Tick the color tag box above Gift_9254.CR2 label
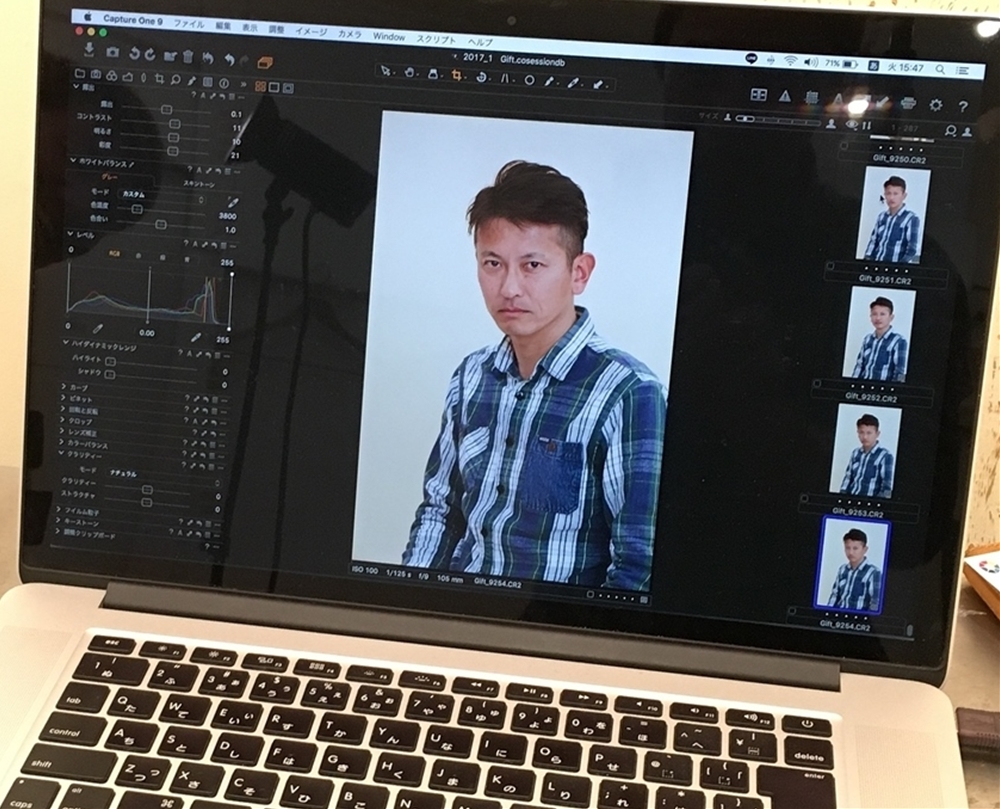The image size is (1000, 809). pyautogui.click(x=792, y=611)
